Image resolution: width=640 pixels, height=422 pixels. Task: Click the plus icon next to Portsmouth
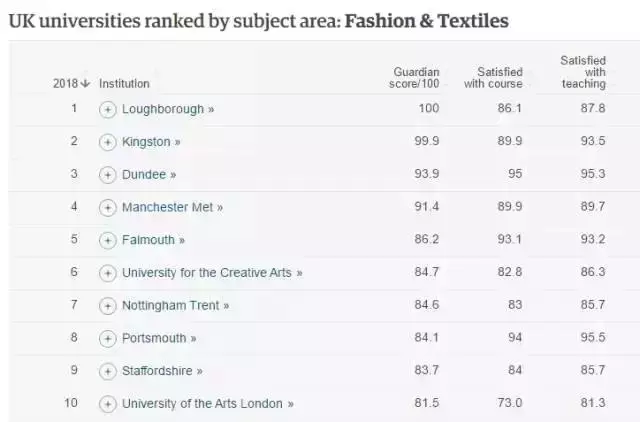click(107, 338)
